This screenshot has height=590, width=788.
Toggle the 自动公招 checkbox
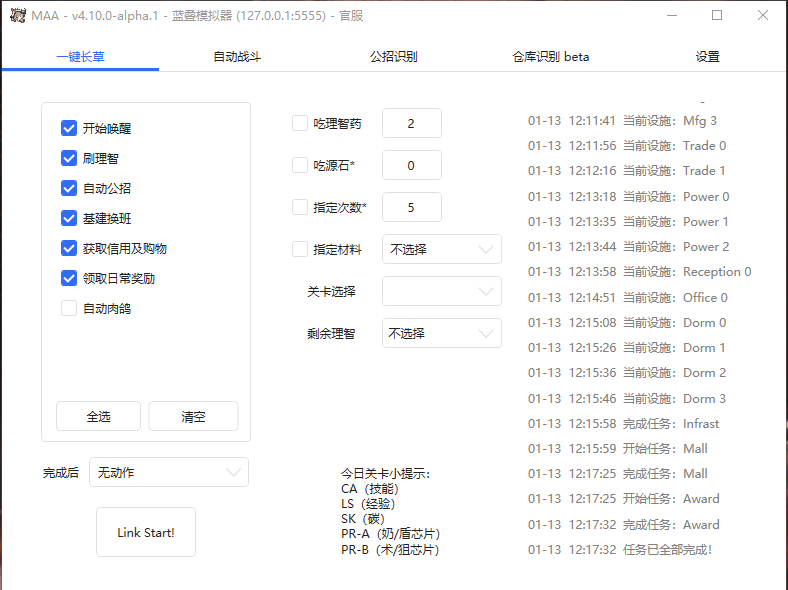tap(69, 188)
